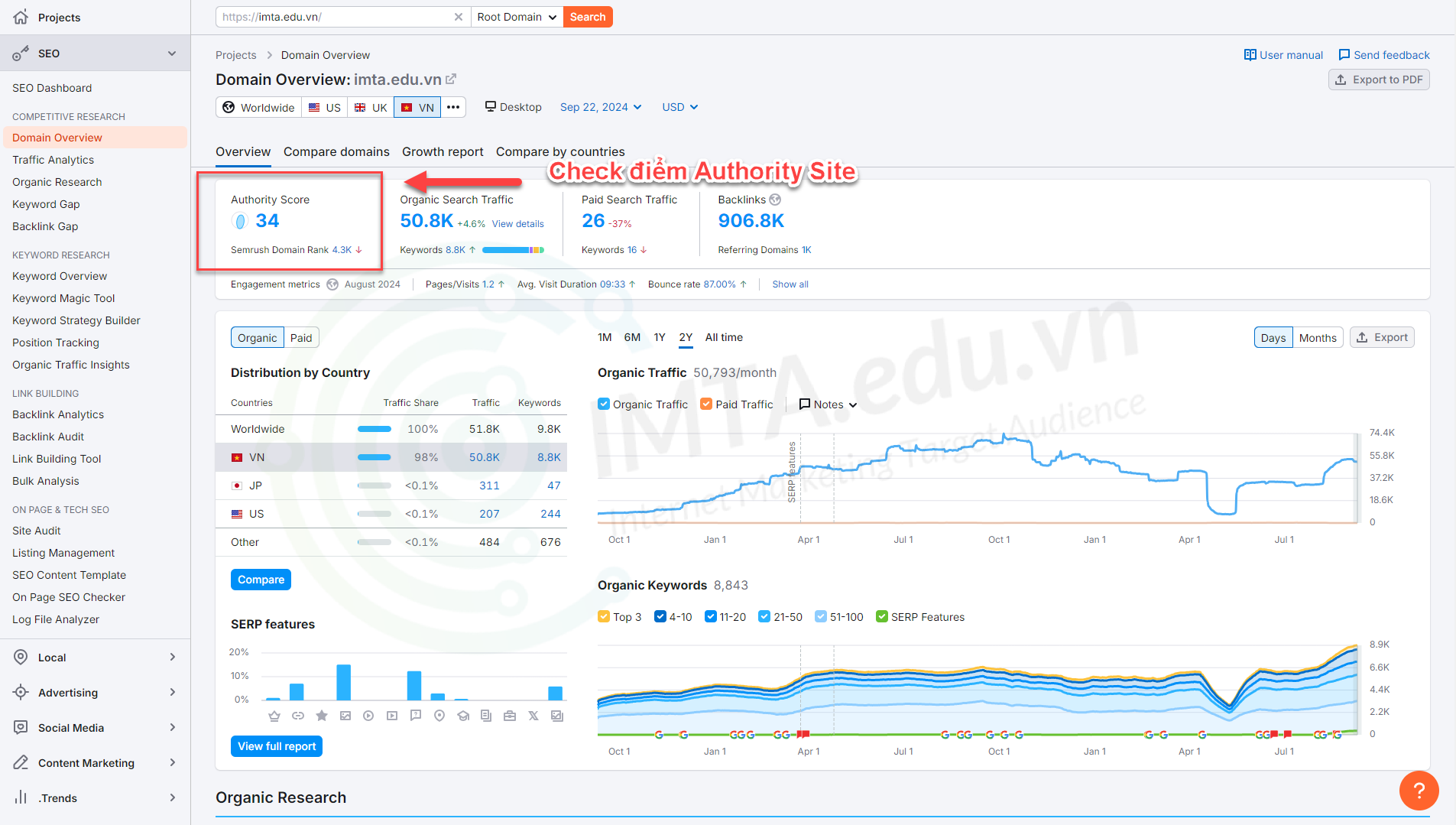Toggle the 4-10 keywords checkbox

click(660, 617)
